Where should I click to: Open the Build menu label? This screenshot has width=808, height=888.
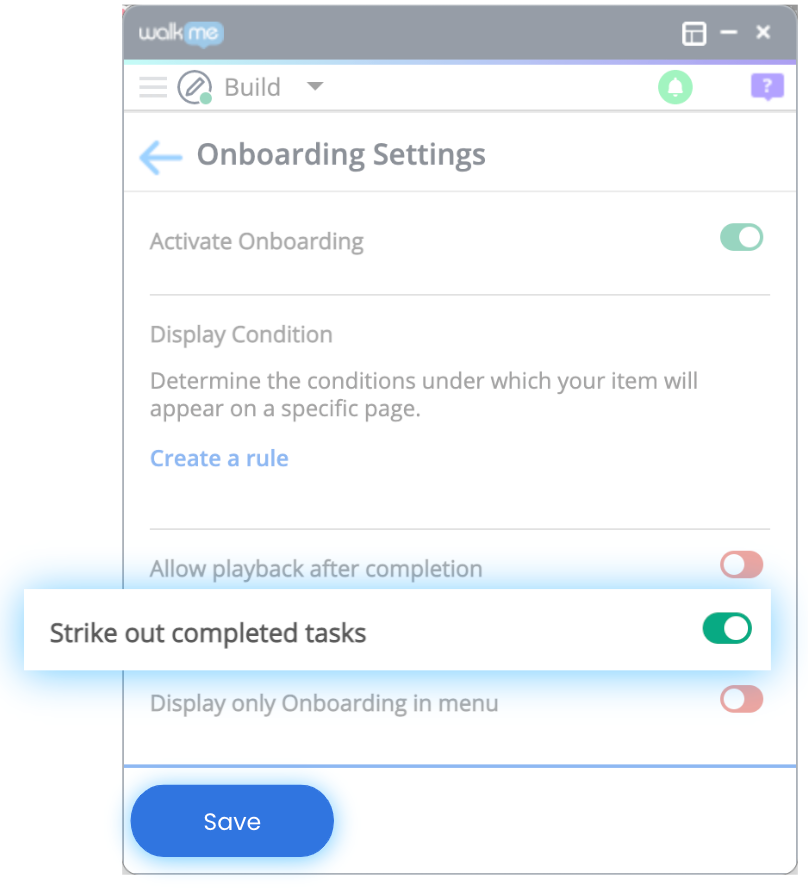[251, 87]
